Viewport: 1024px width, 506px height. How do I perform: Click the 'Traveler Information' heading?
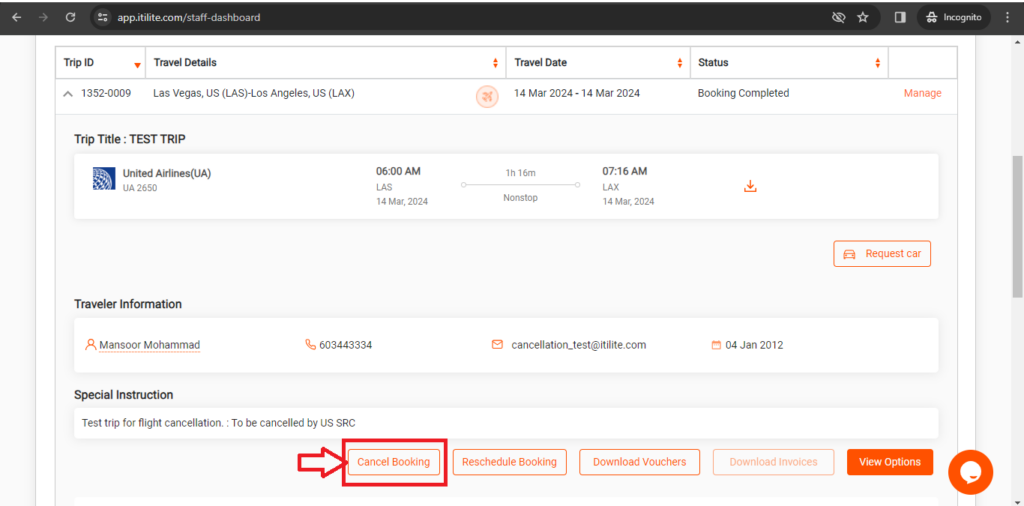click(x=128, y=304)
